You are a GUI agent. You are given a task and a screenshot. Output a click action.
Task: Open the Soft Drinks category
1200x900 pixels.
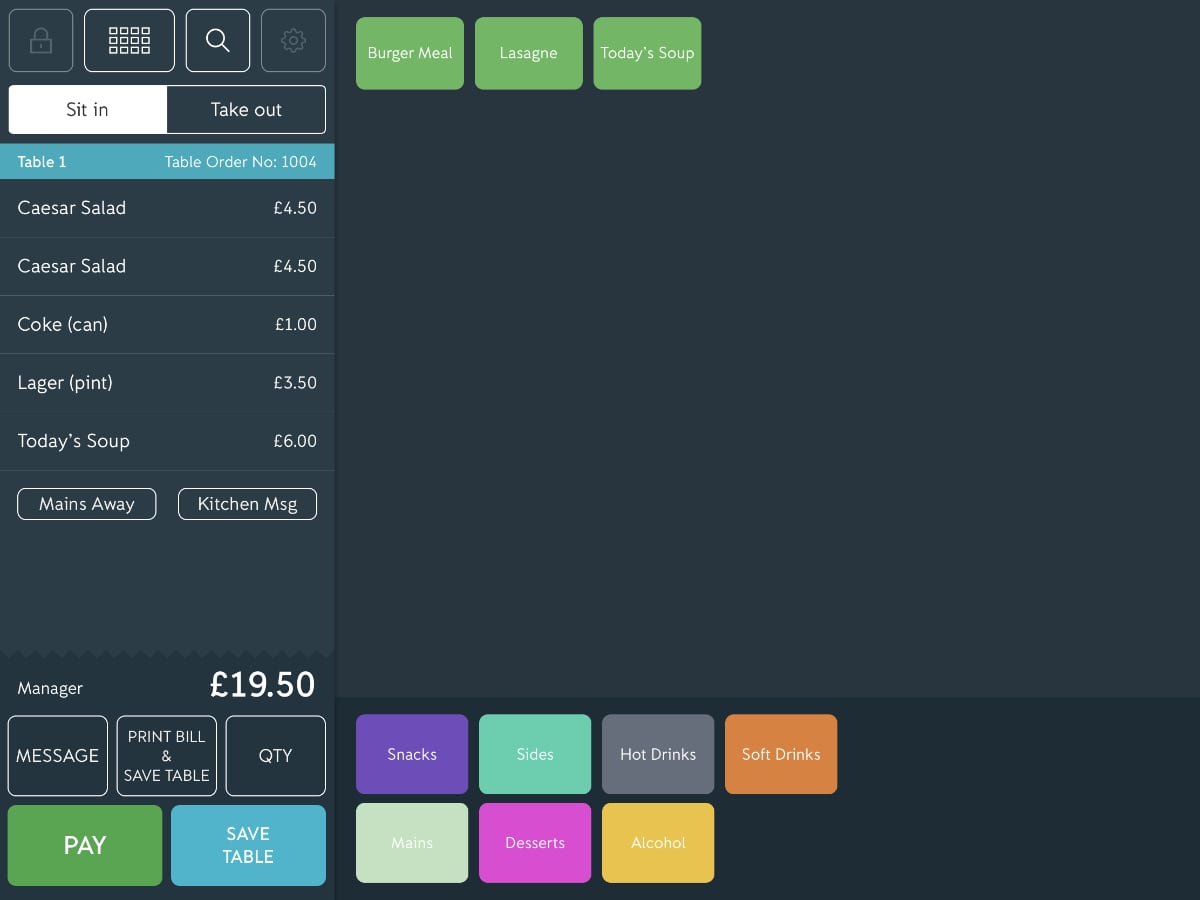781,754
